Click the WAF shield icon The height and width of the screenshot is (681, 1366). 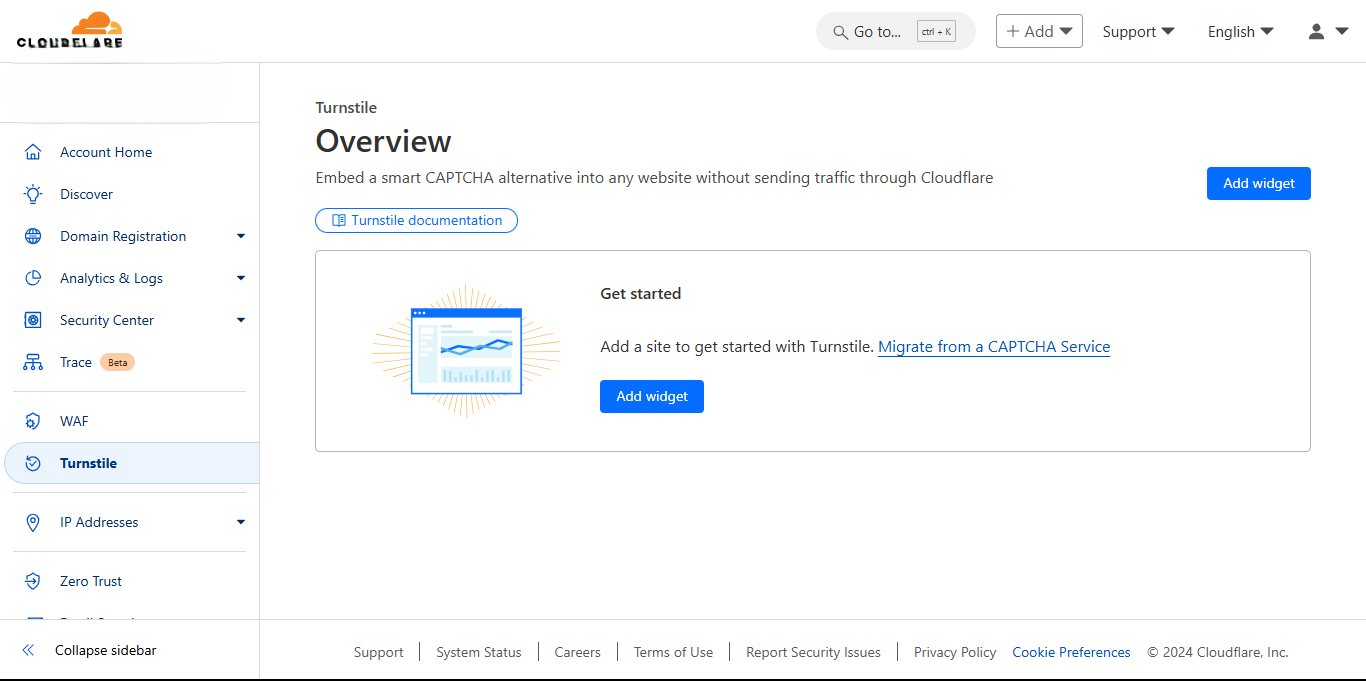[33, 421]
